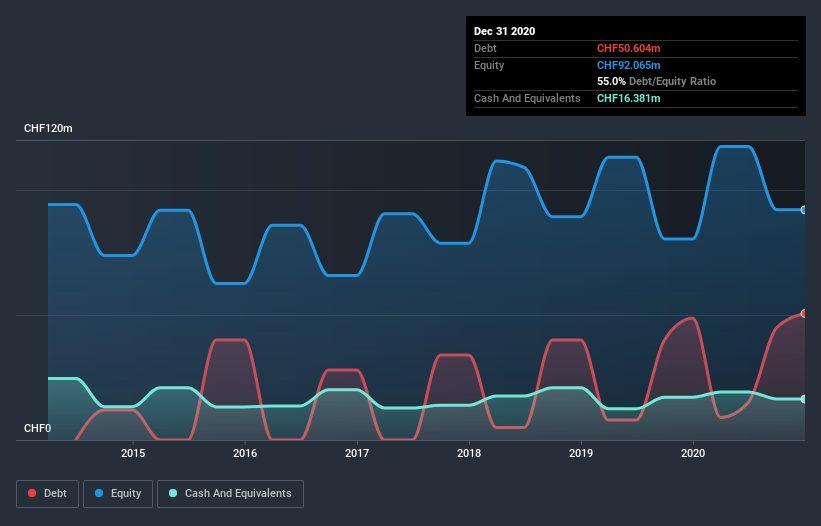Toggle the Debt series legend button
The image size is (821, 526).
click(48, 494)
